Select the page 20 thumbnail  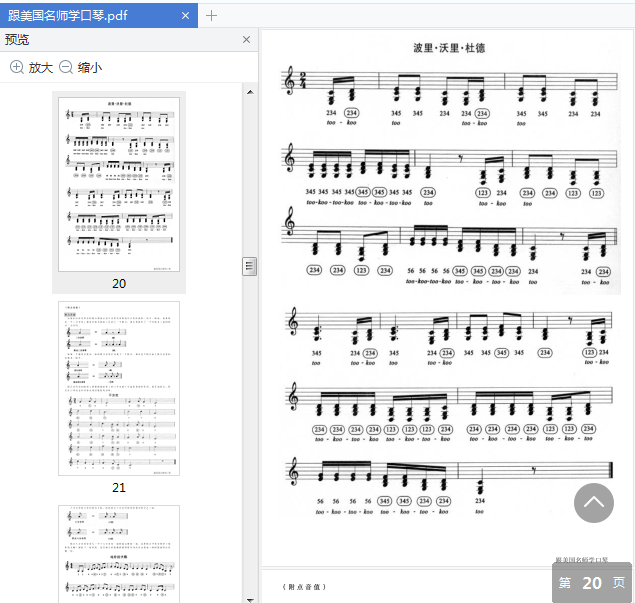coord(119,184)
